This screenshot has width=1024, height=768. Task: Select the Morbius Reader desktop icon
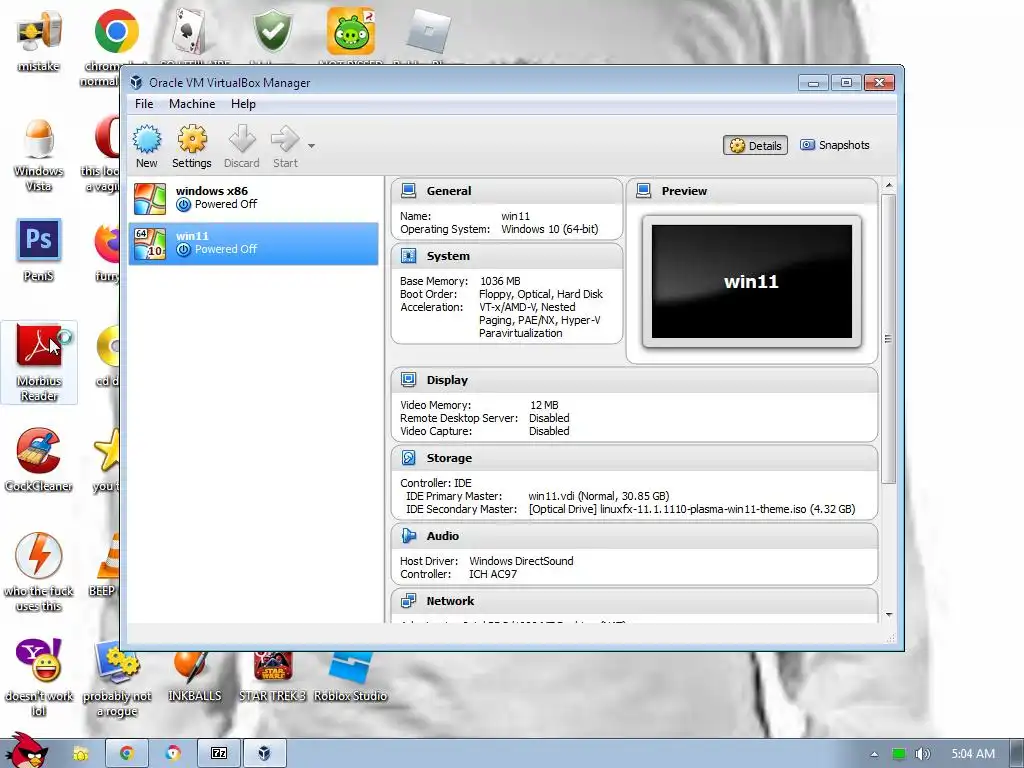[39, 362]
